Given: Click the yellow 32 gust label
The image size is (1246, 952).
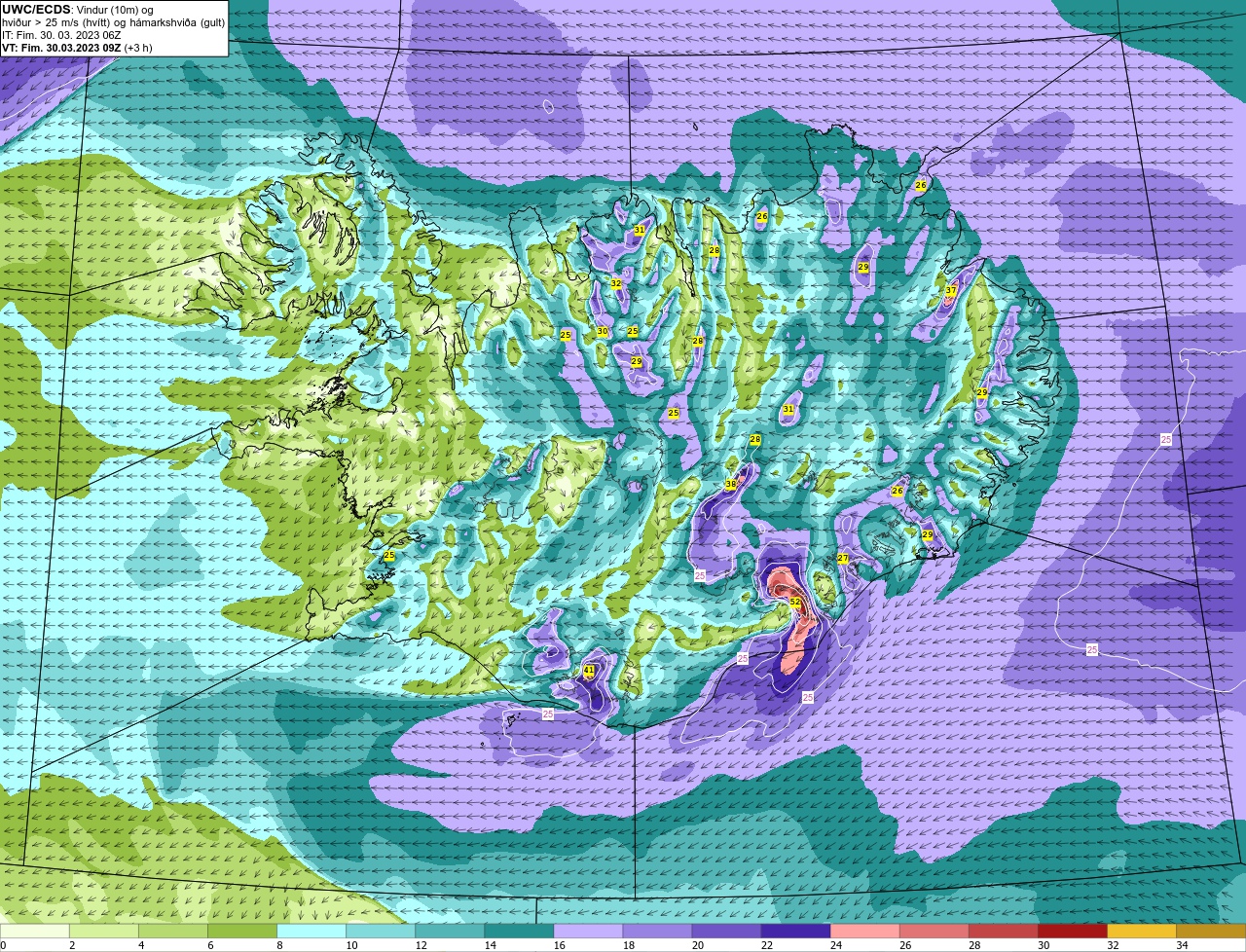Looking at the screenshot, I should click(x=615, y=283).
